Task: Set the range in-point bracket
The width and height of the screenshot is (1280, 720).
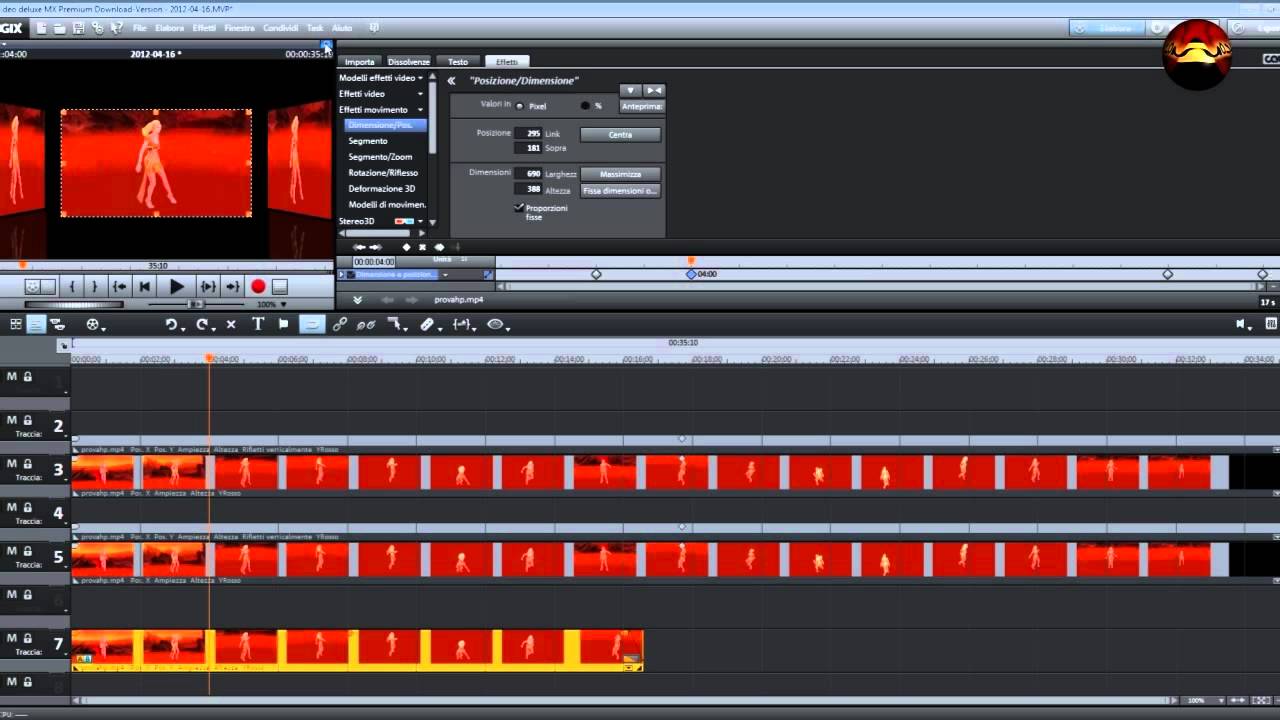Action: (72, 286)
